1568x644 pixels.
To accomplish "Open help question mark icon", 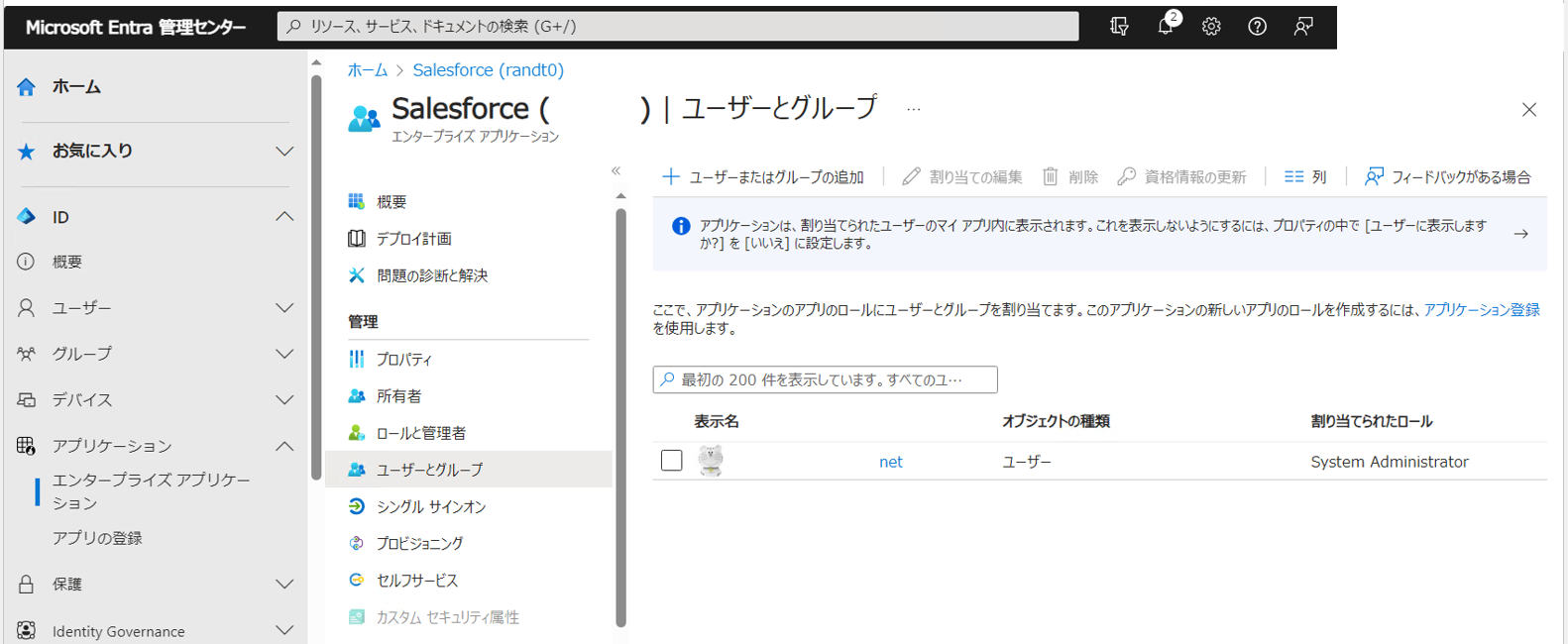I will (x=1257, y=27).
